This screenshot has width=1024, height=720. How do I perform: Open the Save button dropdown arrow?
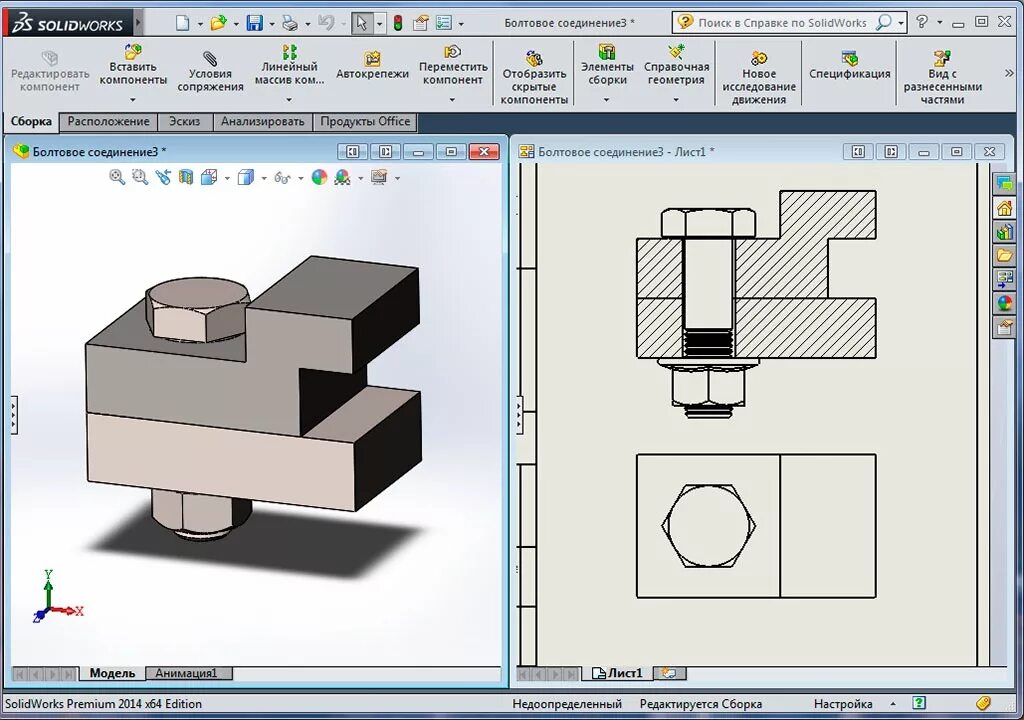point(270,21)
